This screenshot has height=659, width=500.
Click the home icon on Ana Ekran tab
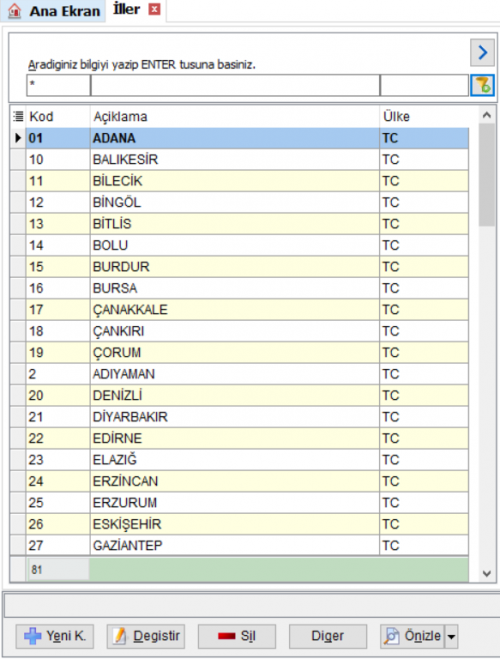tap(14, 11)
